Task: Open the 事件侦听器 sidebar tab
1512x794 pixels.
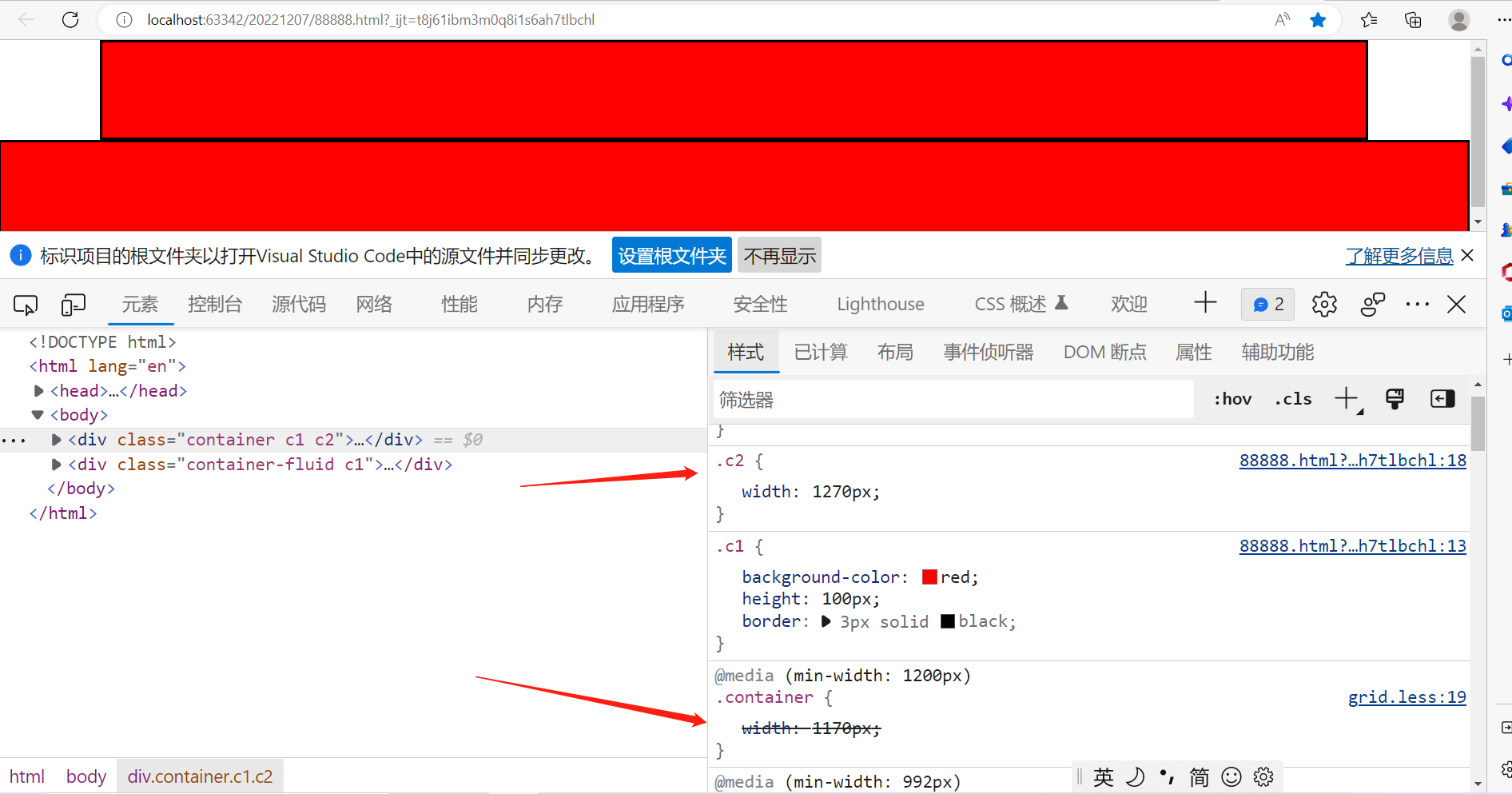Action: (x=989, y=353)
